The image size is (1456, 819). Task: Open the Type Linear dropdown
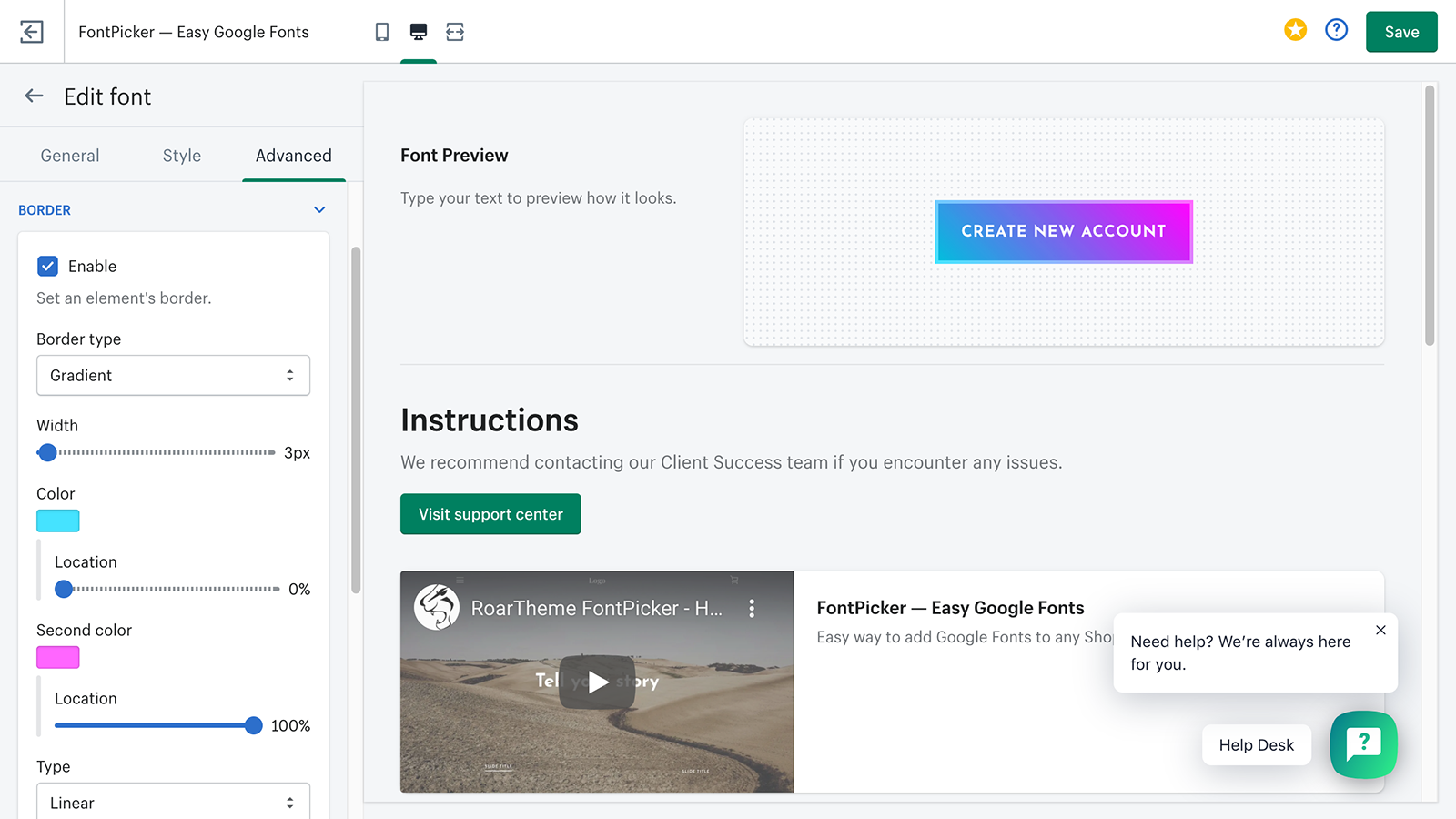tap(173, 803)
